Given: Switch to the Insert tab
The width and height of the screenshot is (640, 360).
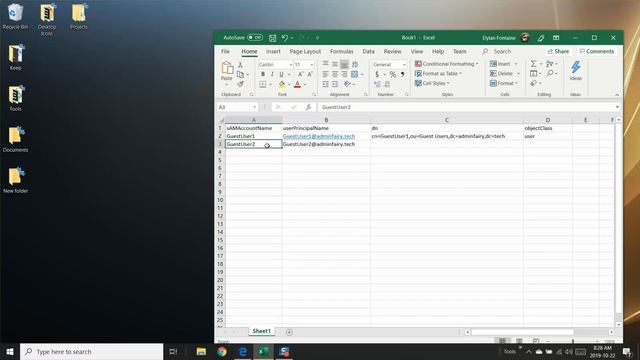Looking at the screenshot, I should [273, 51].
